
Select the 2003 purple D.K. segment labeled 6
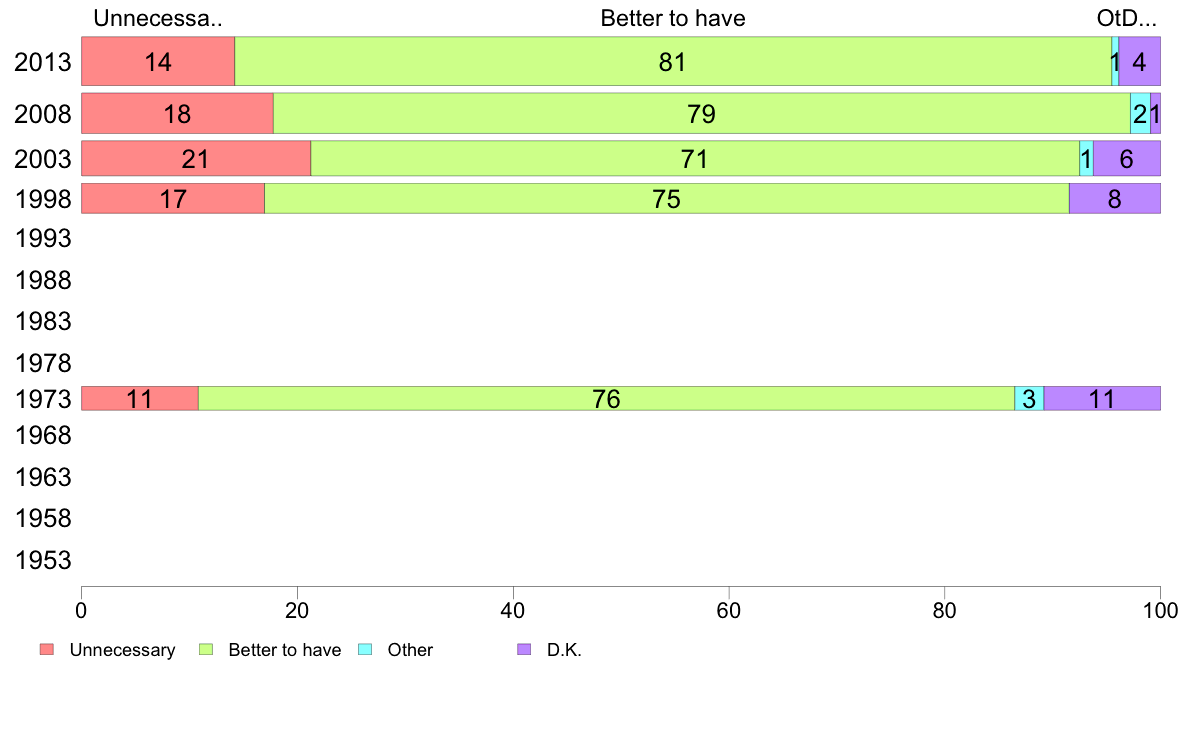1127,158
